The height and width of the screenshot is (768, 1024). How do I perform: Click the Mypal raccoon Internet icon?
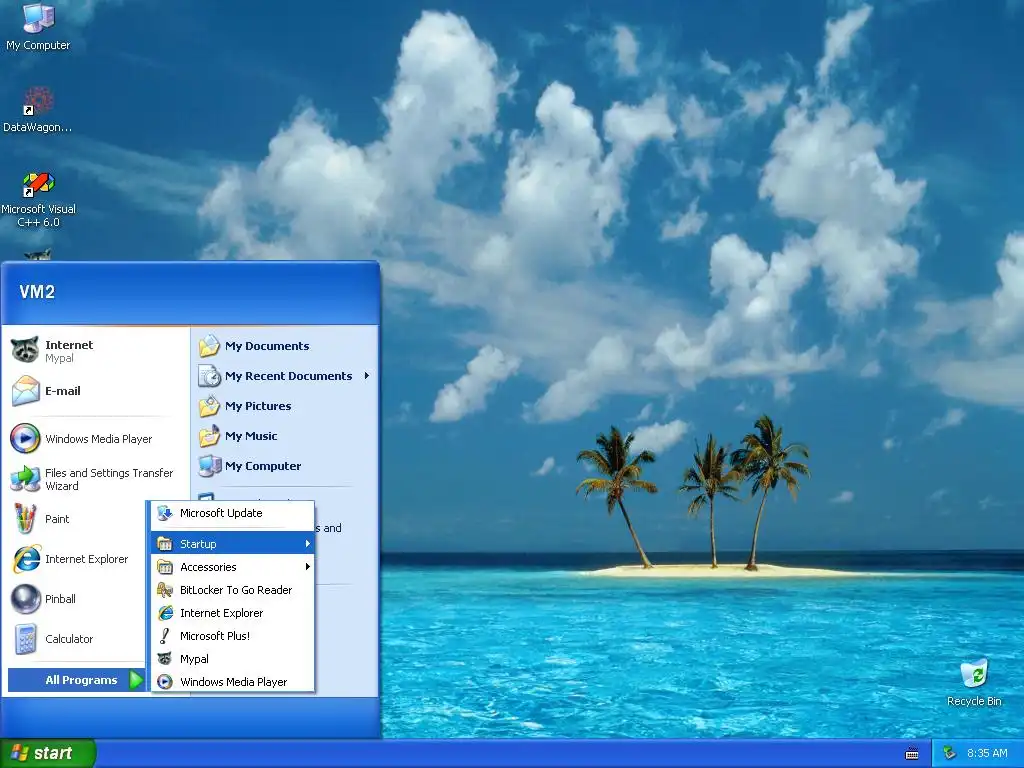point(25,351)
